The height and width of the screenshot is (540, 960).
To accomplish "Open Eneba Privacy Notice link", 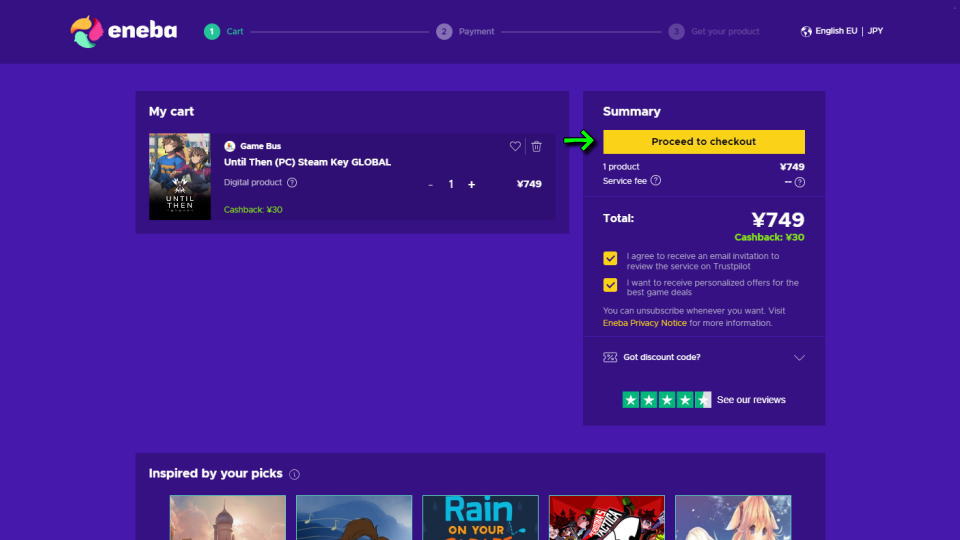I will tap(644, 323).
